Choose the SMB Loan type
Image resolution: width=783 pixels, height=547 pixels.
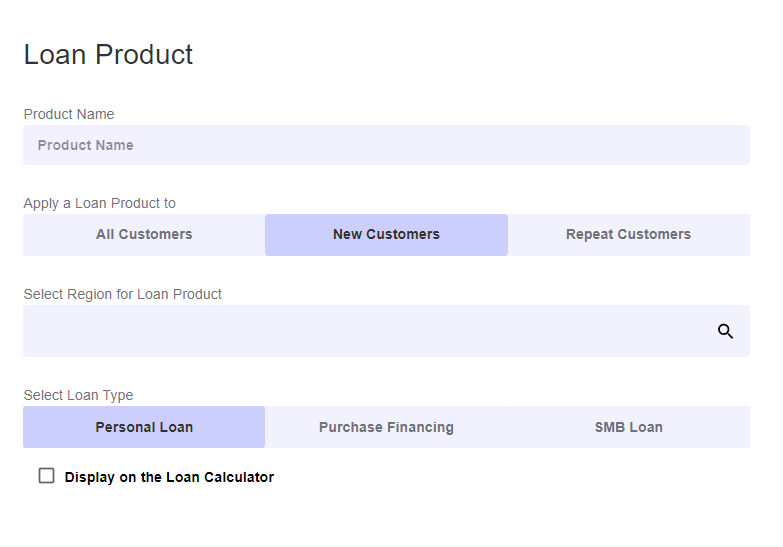628,427
